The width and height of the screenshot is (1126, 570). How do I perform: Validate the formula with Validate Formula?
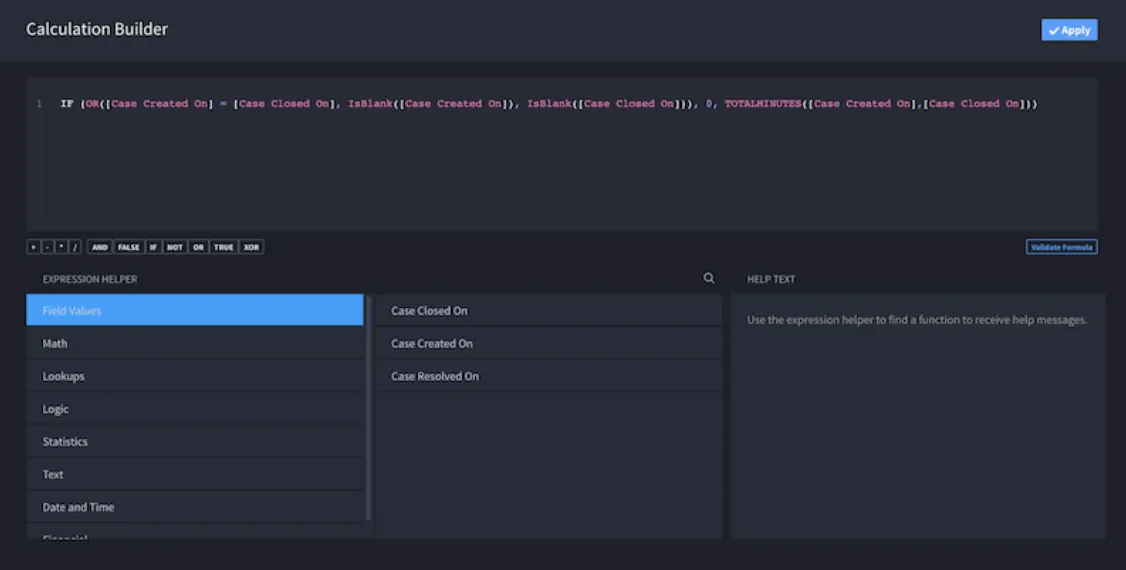pyautogui.click(x=1061, y=247)
